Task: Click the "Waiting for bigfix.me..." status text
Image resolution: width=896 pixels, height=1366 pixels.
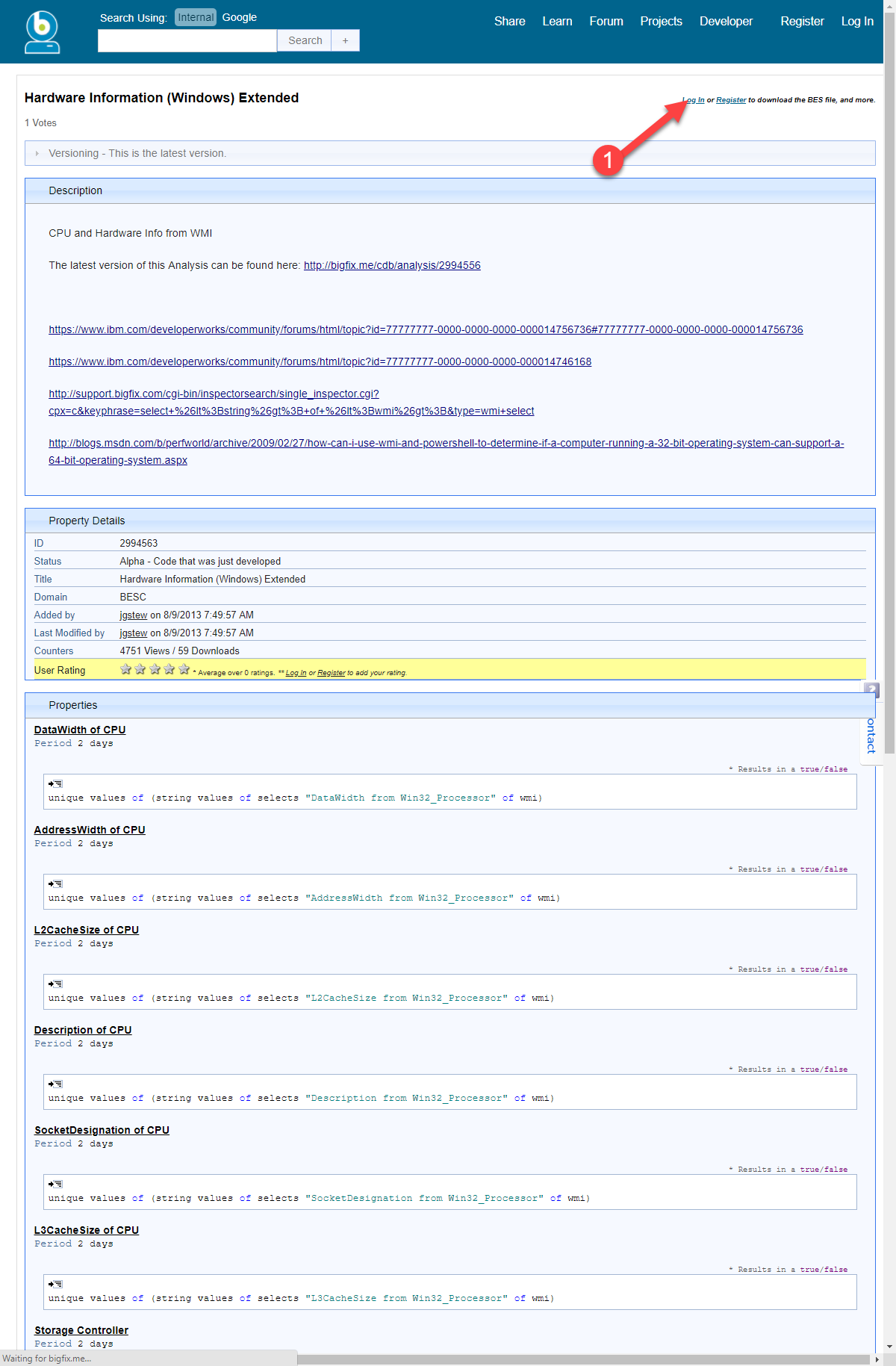Action: click(x=47, y=1359)
